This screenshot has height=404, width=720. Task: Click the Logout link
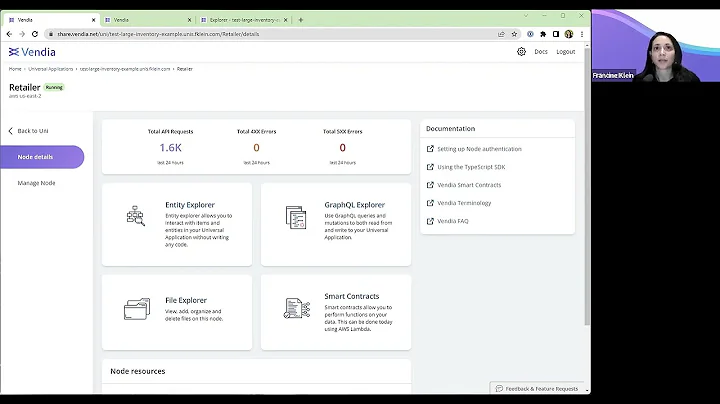click(x=566, y=52)
